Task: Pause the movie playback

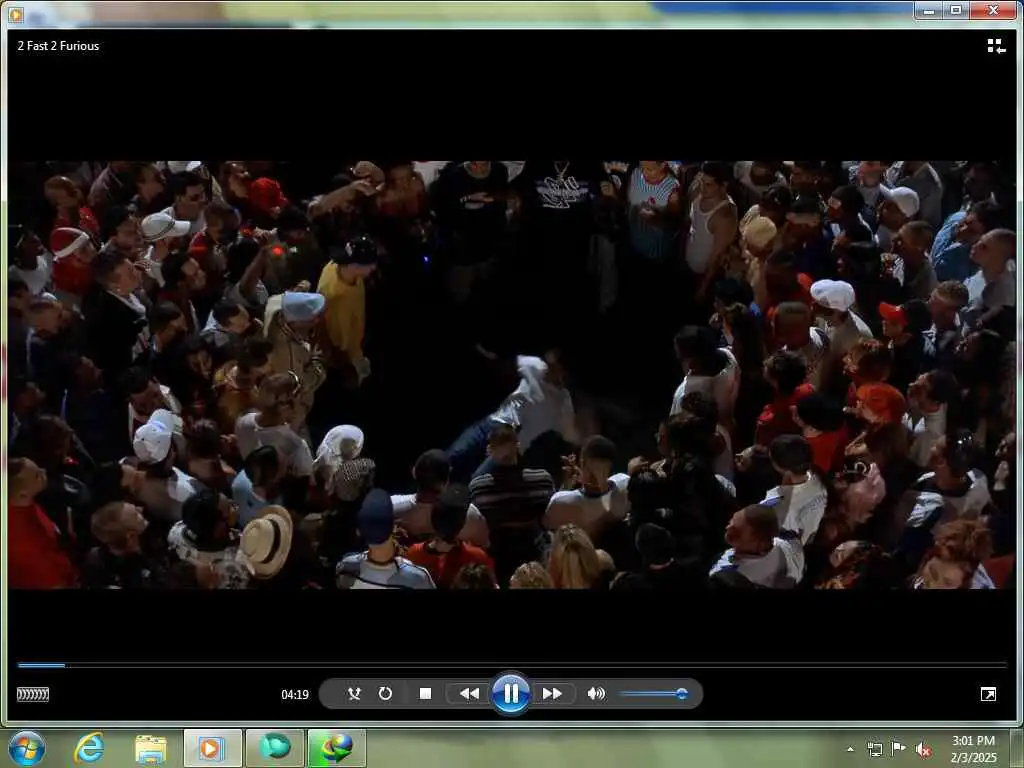Action: 511,694
